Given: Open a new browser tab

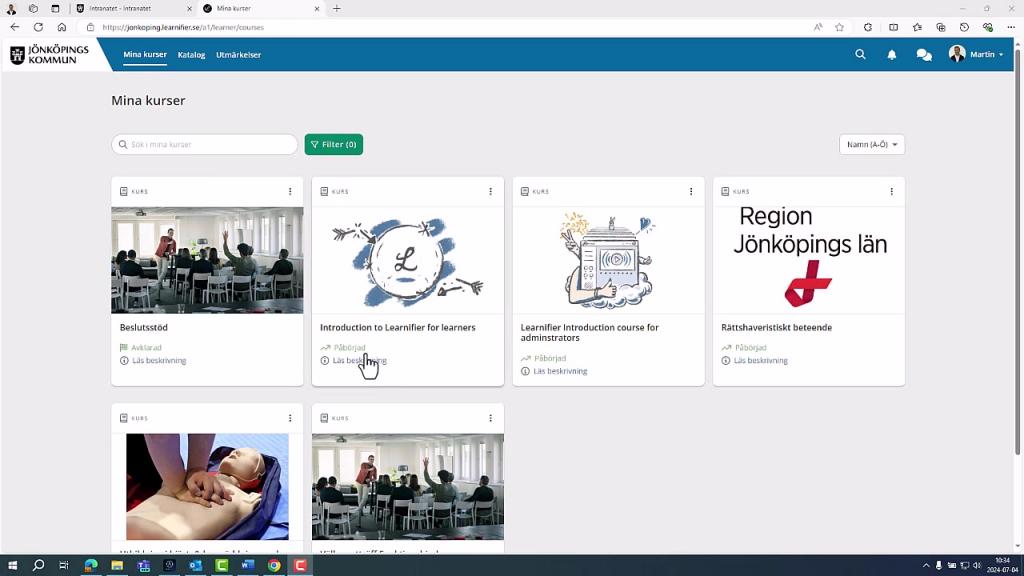Looking at the screenshot, I should click(336, 8).
